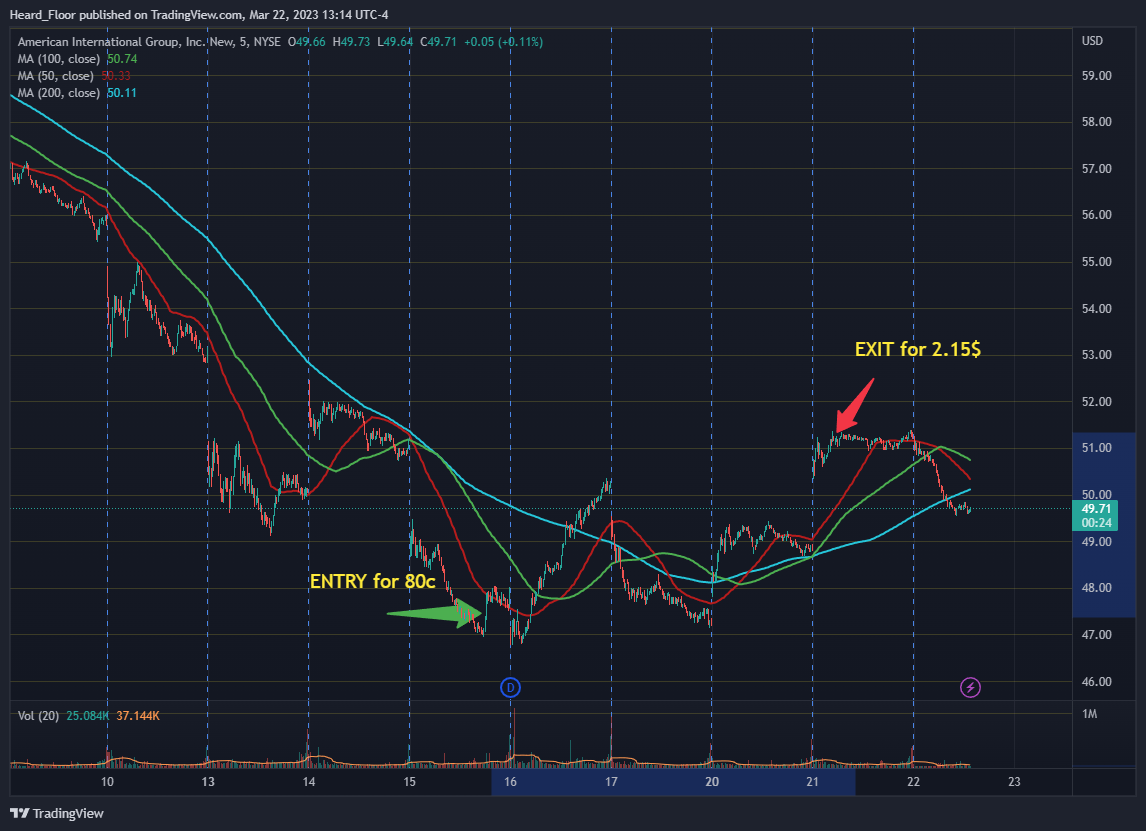The height and width of the screenshot is (831, 1146).
Task: Click the 1M volume scale label
Action: point(1090,714)
